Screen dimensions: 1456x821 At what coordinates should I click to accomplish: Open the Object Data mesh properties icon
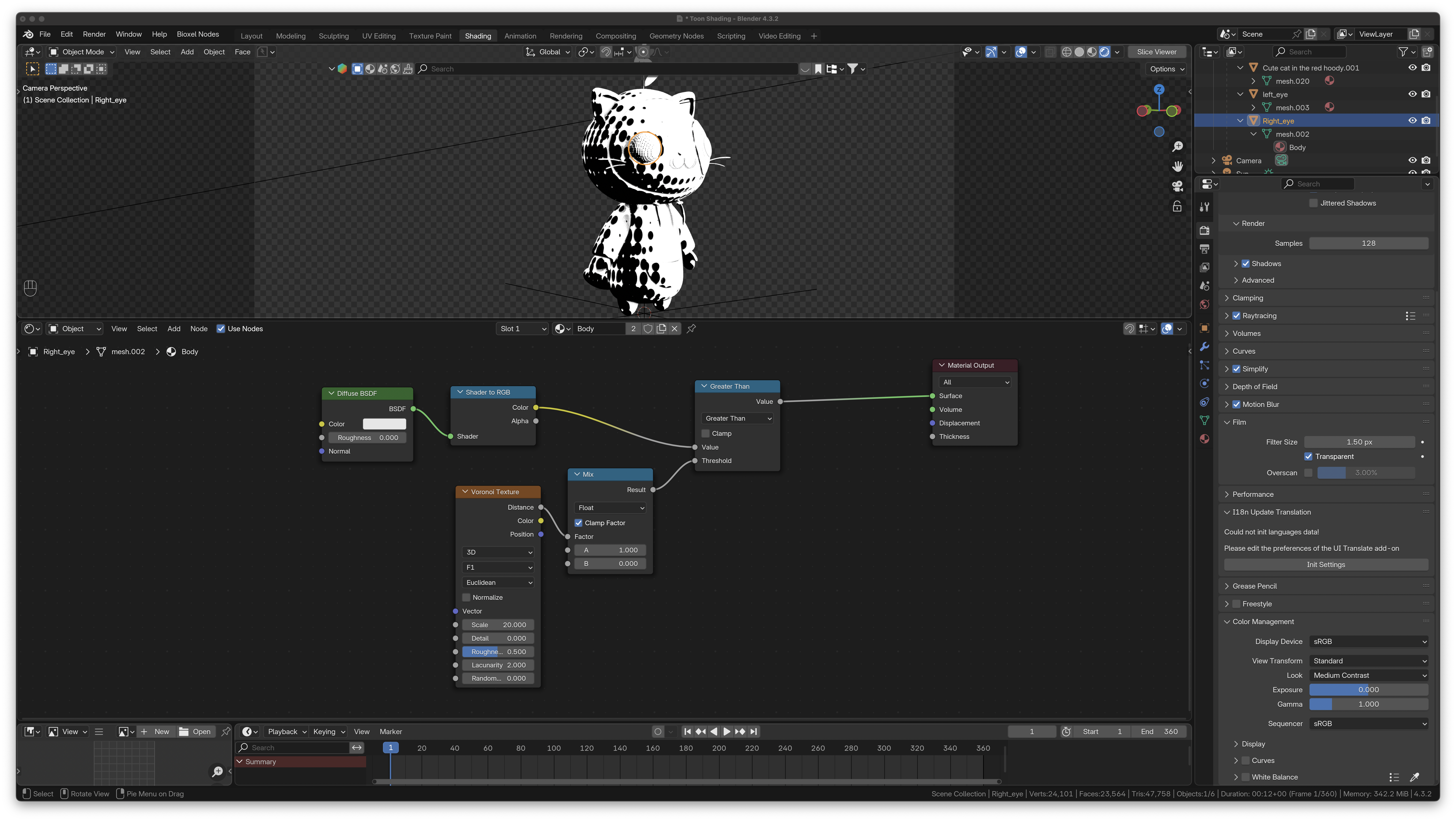(1204, 420)
